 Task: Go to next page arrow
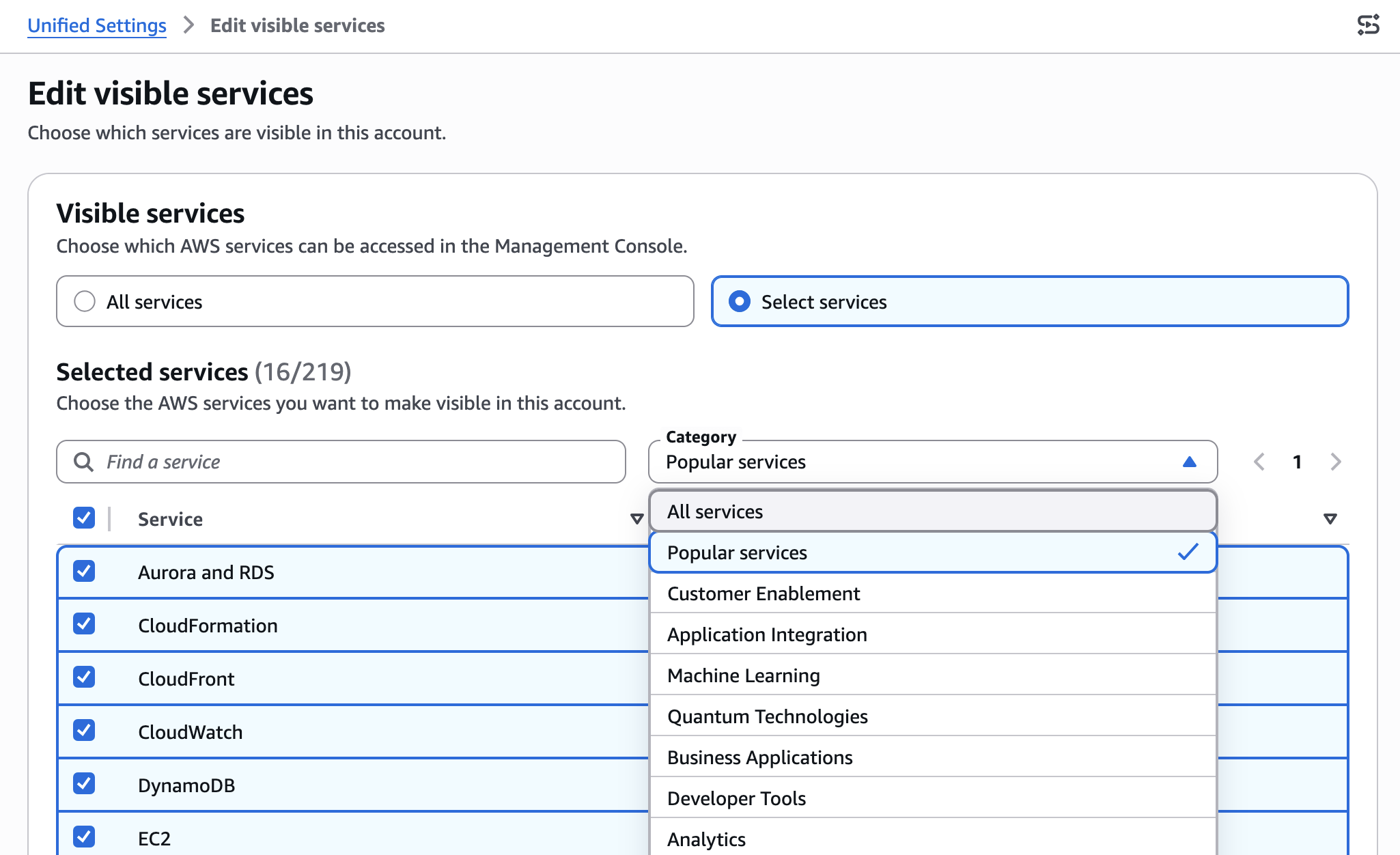(x=1336, y=462)
